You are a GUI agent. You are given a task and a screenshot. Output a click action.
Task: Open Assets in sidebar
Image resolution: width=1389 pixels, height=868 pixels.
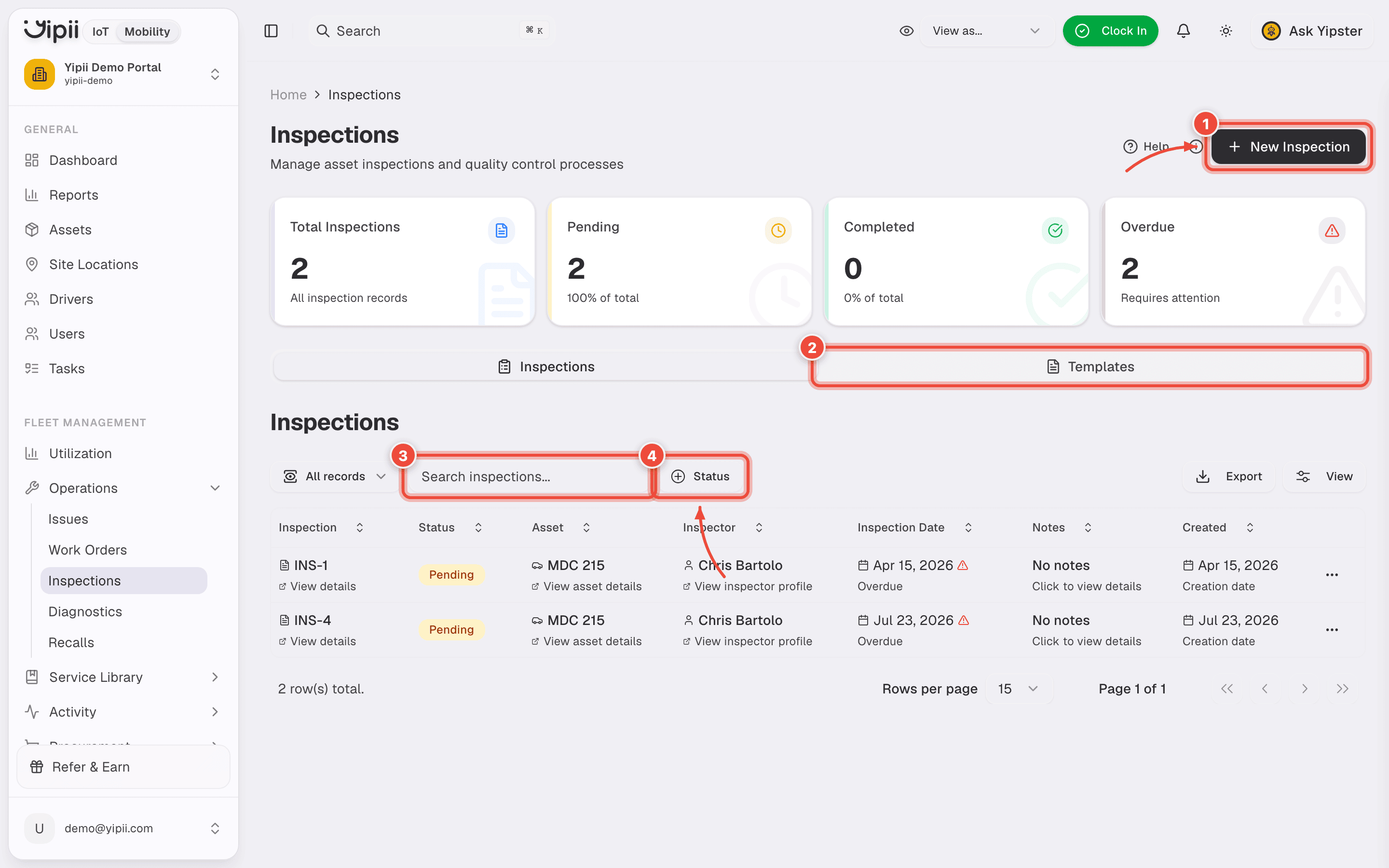(70, 230)
